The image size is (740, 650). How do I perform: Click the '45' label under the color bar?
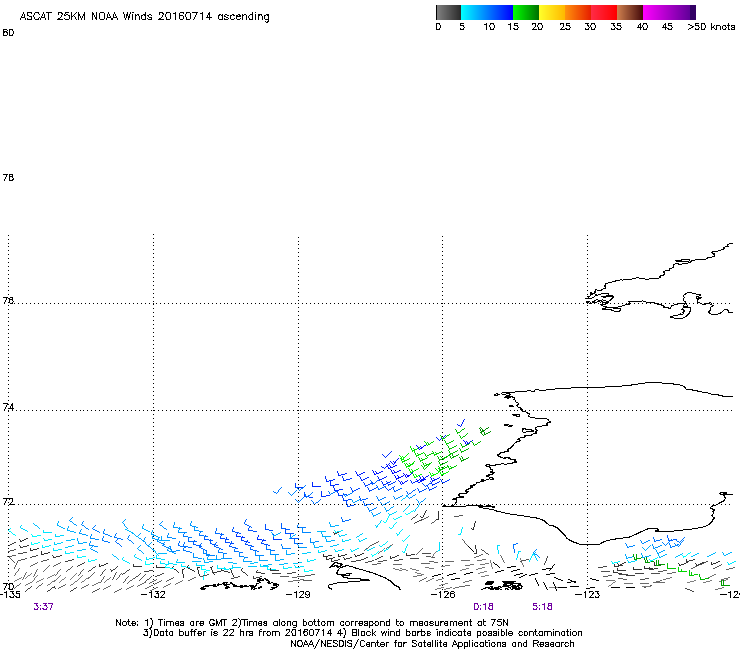[667, 27]
